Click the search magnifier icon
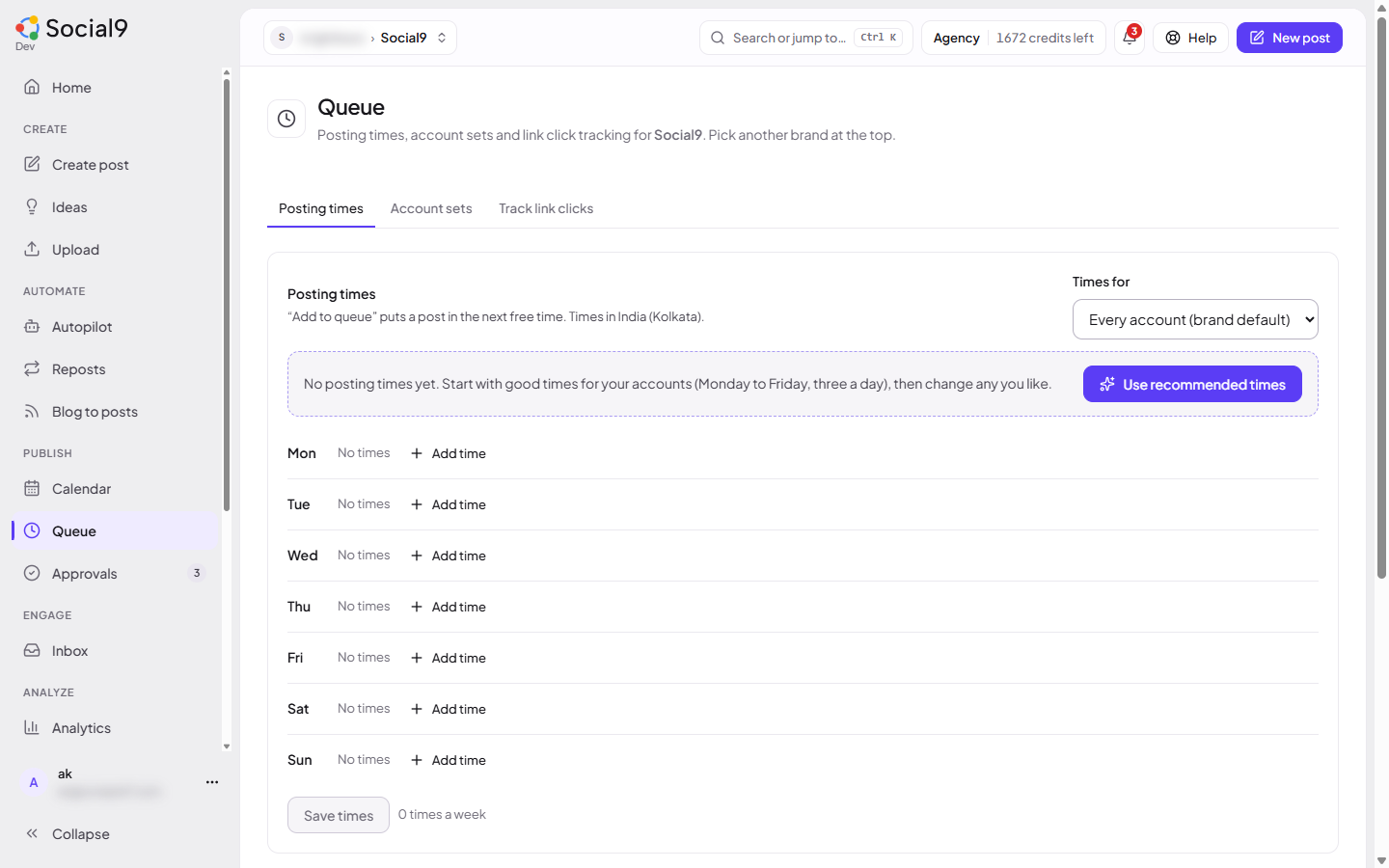Viewport: 1389px width, 868px height. click(718, 38)
